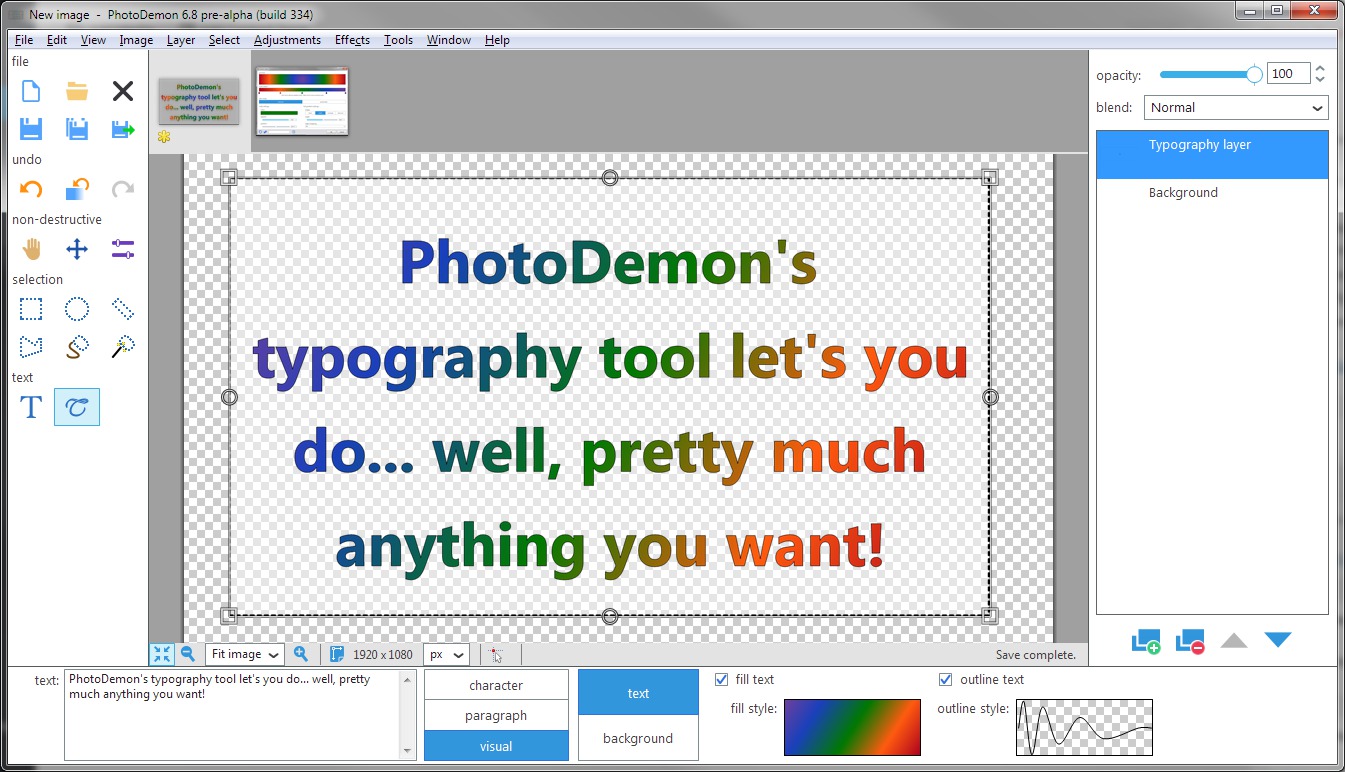1345x772 pixels.
Task: Select the move layer tool
Action: (x=77, y=249)
